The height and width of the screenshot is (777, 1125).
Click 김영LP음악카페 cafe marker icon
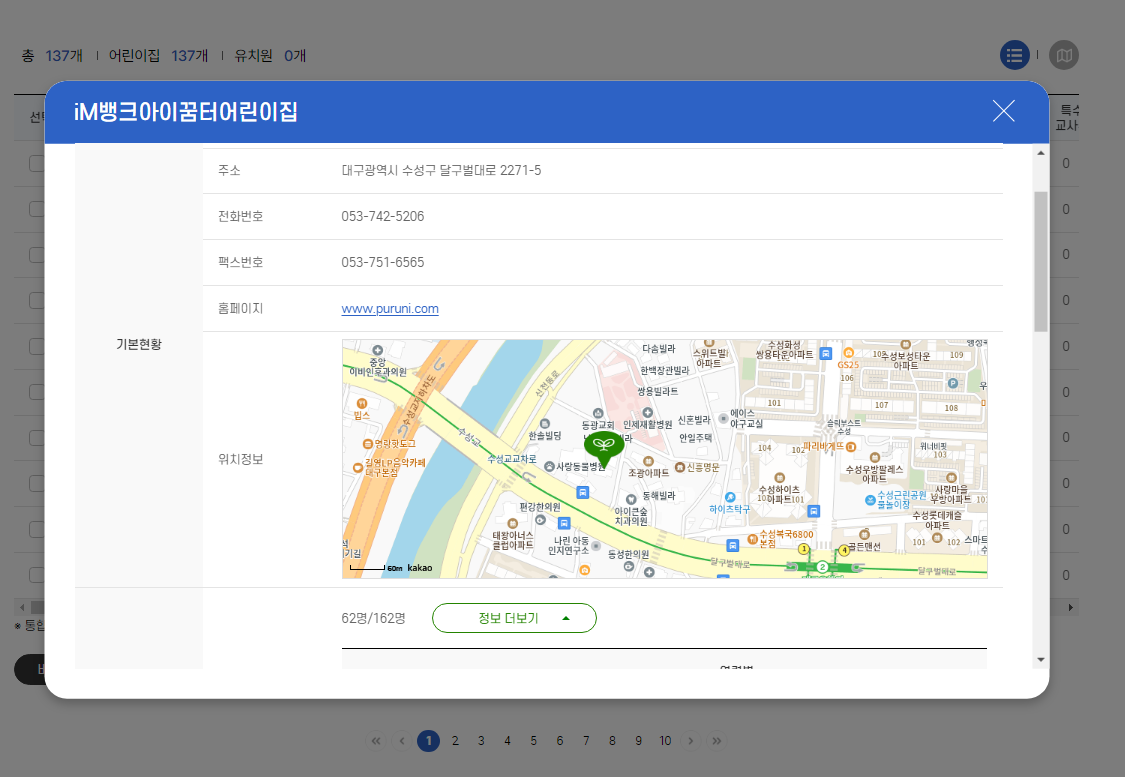click(x=358, y=467)
